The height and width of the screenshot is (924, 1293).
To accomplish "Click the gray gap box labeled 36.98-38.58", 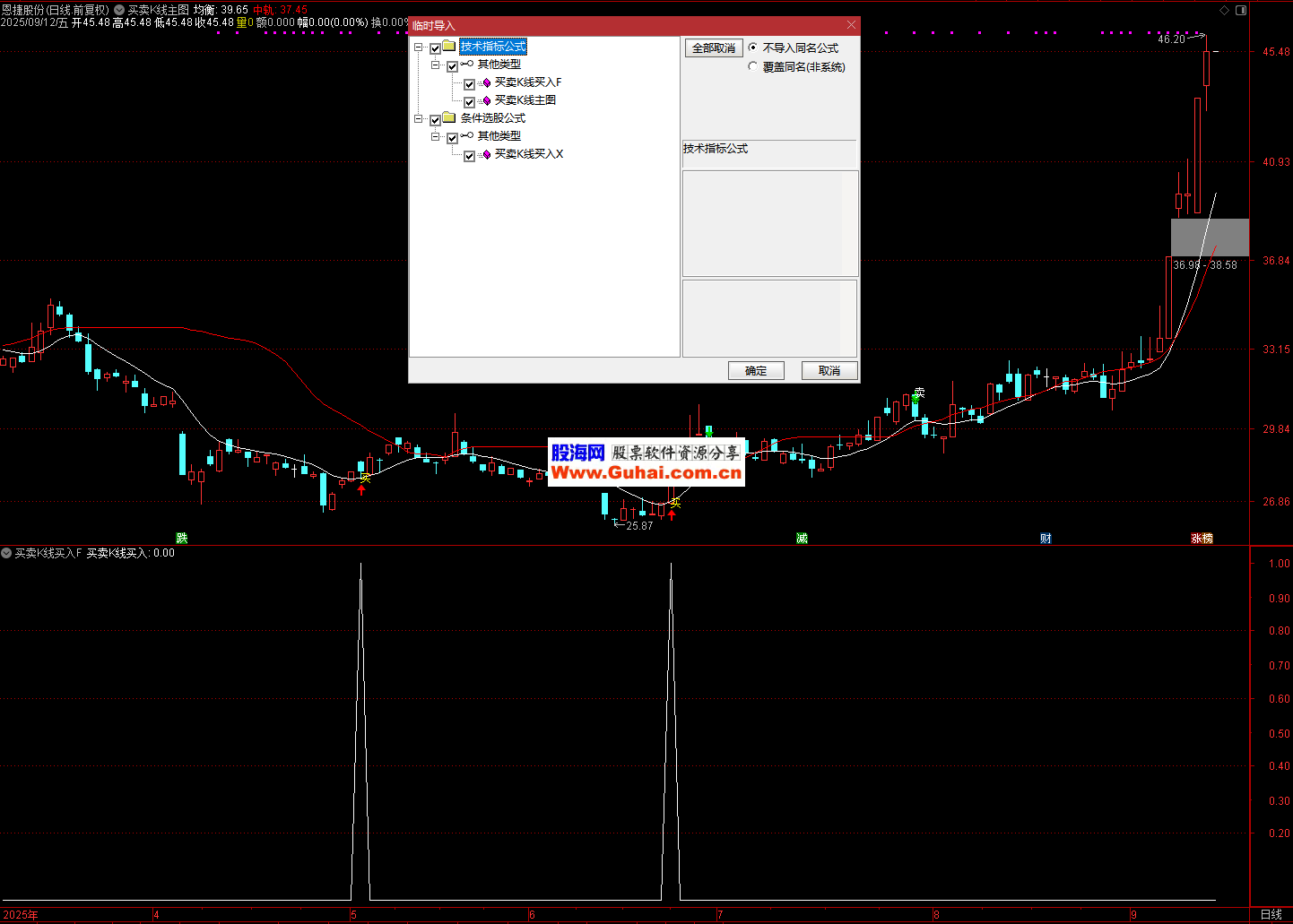I will point(1210,237).
